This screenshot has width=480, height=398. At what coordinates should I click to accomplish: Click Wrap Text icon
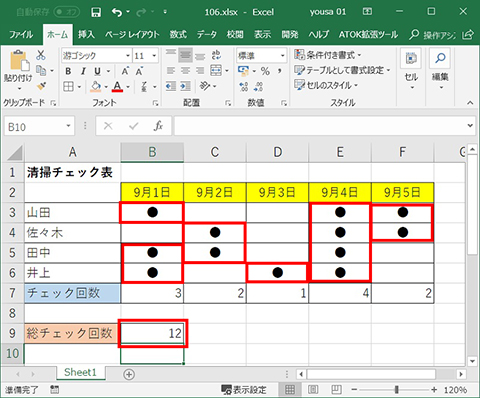tap(216, 55)
